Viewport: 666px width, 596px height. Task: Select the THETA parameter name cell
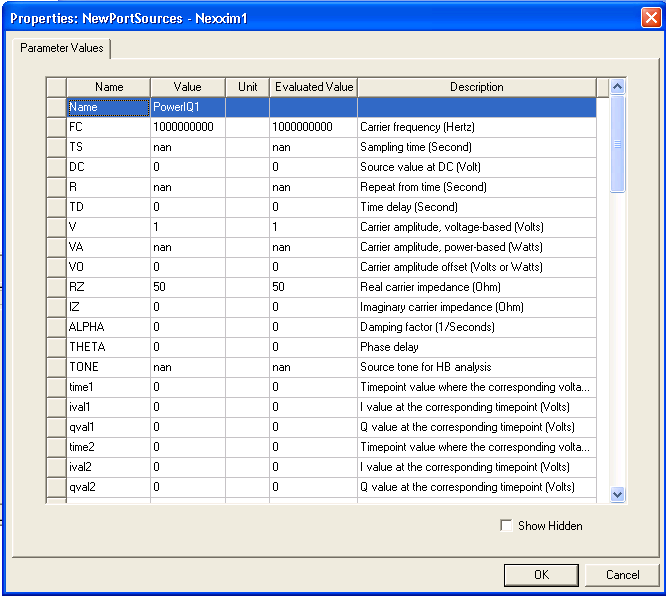coord(108,347)
